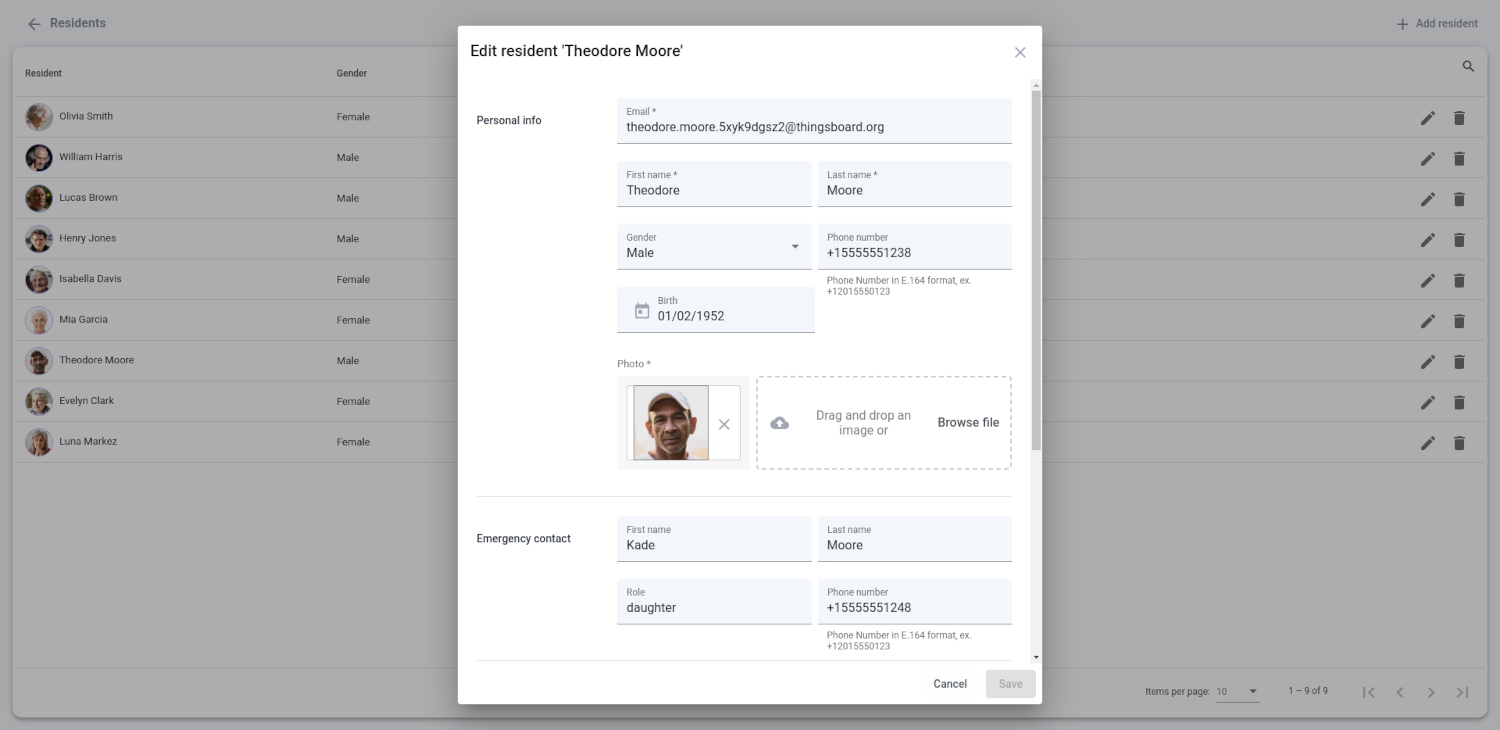Click the Save button
1500x730 pixels.
(x=1011, y=684)
